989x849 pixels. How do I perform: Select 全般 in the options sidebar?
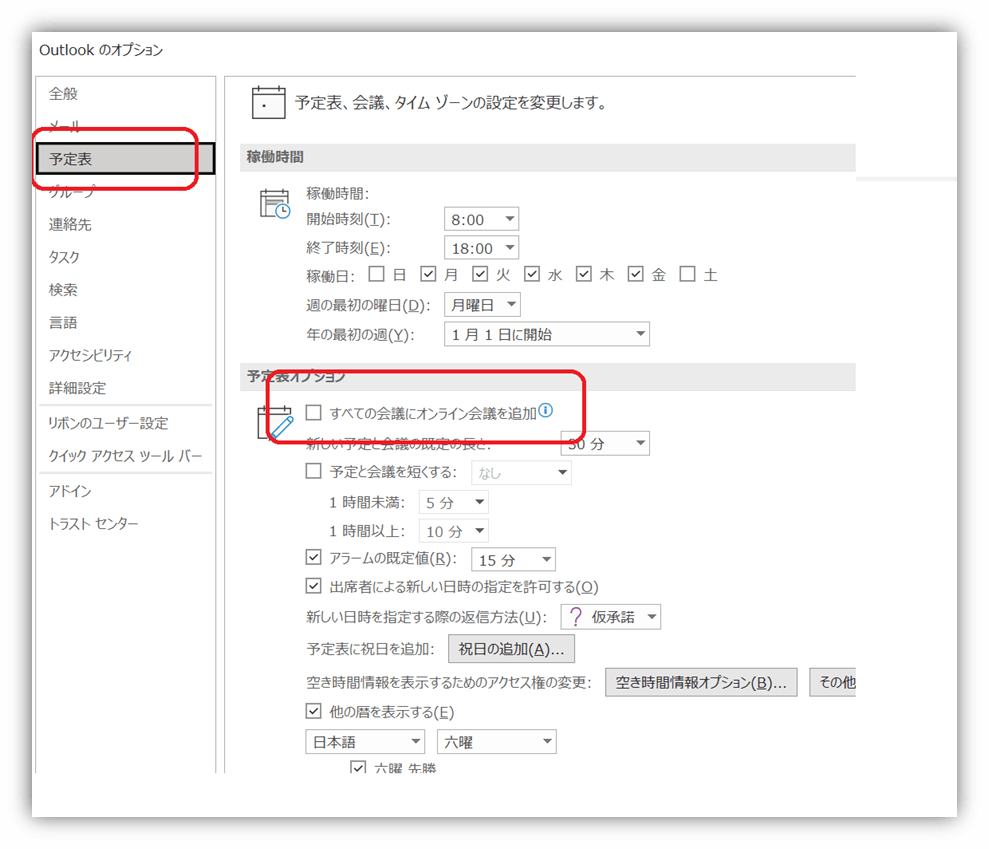click(125, 93)
